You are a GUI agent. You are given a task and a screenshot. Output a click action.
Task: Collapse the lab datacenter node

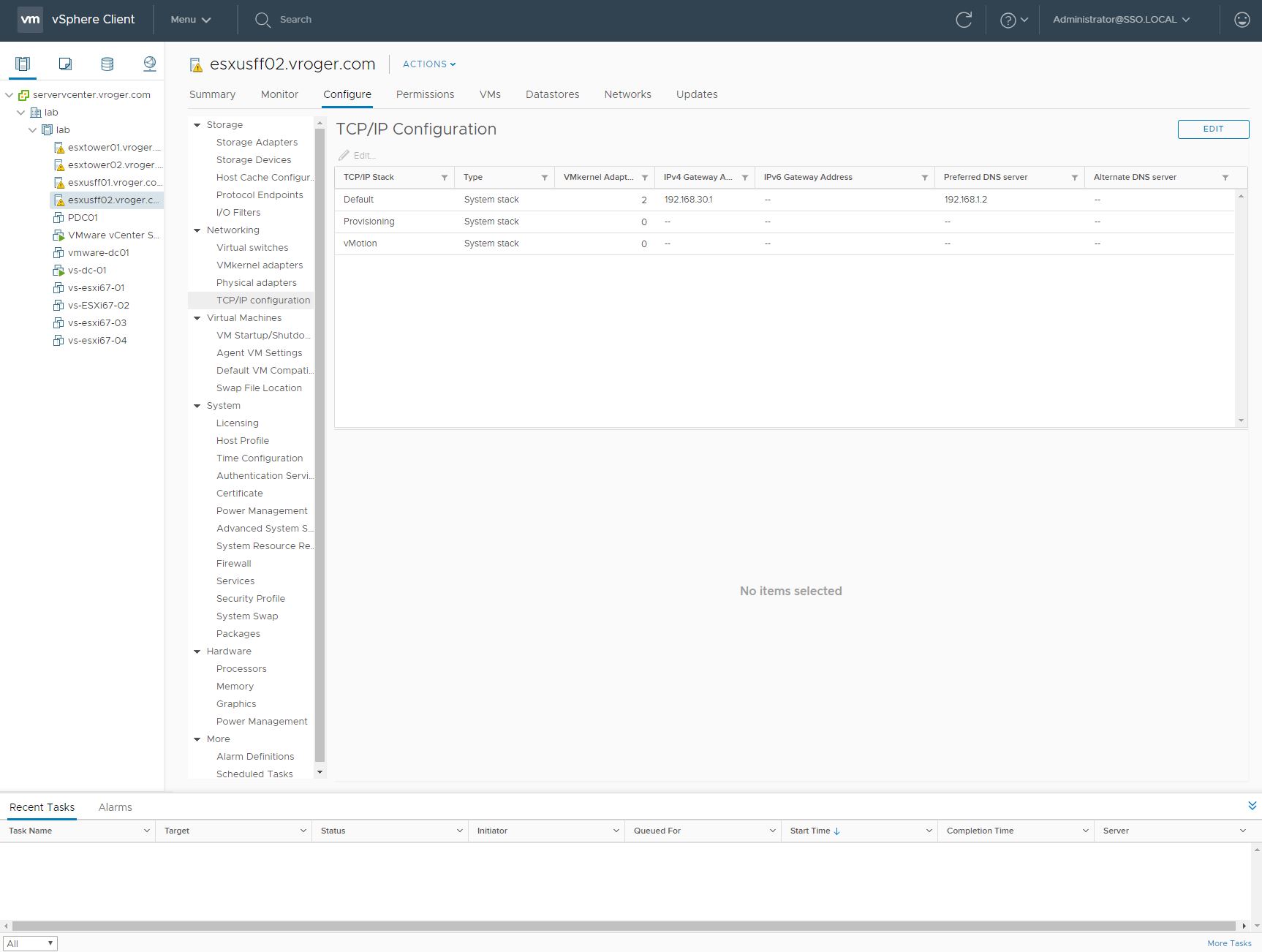tap(20, 113)
